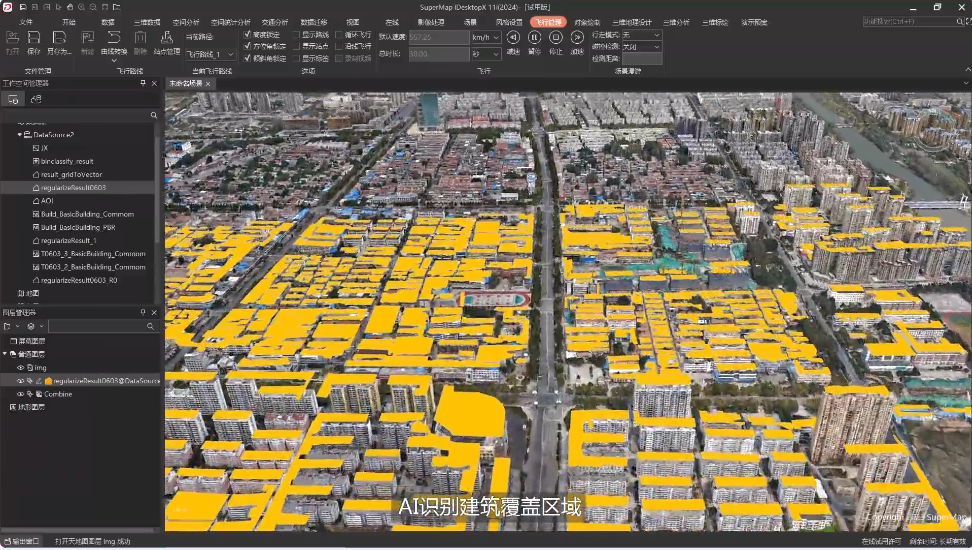
Task: Collapse the DataSource2 tree node
Action: [x=19, y=135]
